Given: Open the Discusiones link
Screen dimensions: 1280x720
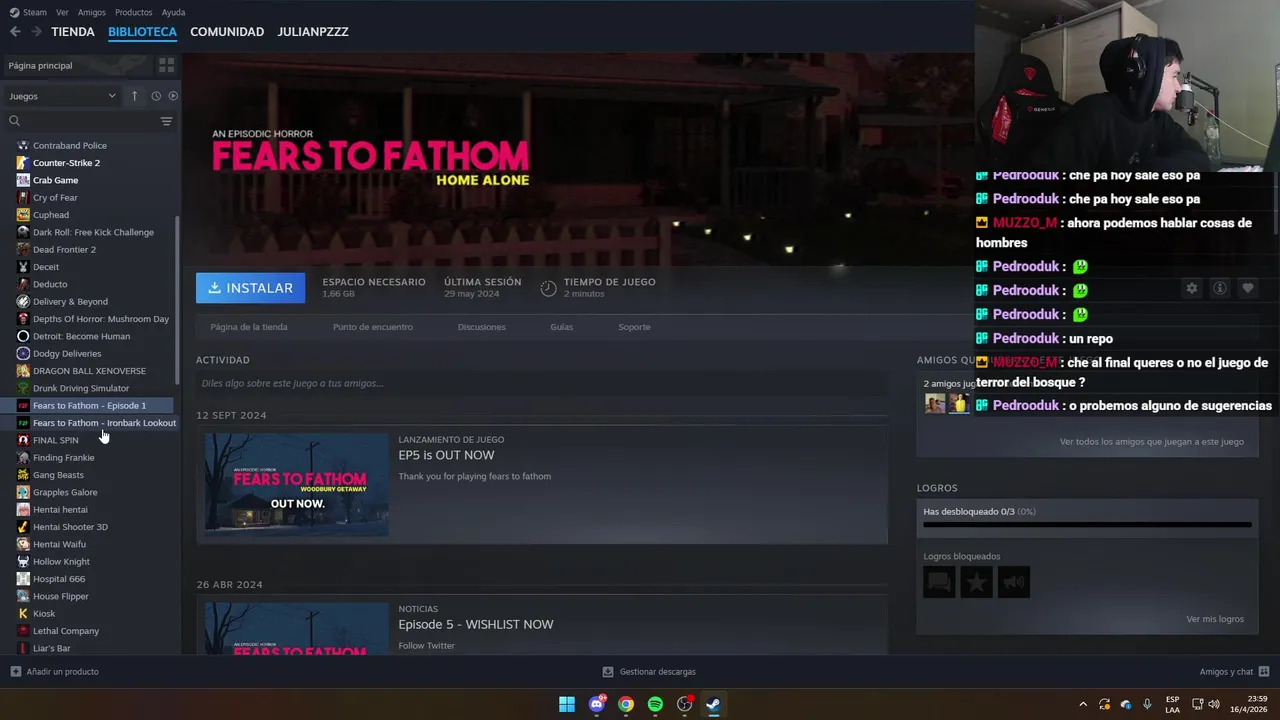Looking at the screenshot, I should [x=481, y=327].
